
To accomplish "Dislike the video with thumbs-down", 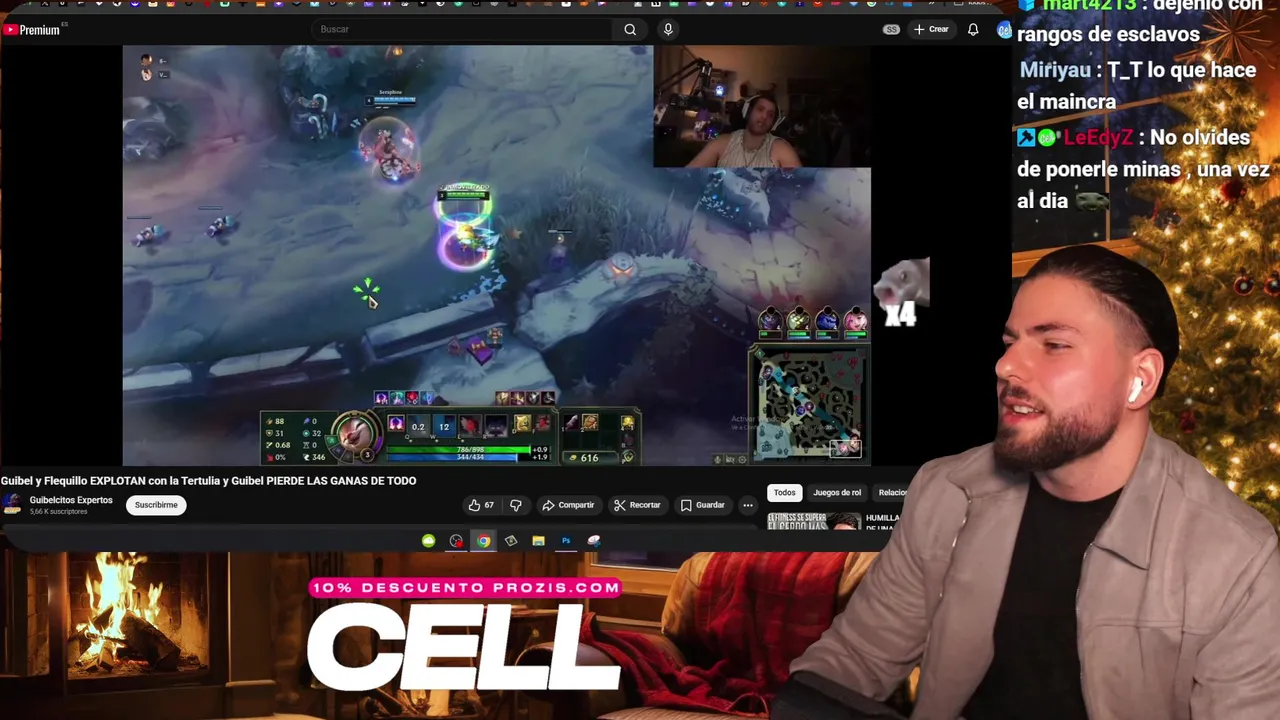I will pos(516,505).
